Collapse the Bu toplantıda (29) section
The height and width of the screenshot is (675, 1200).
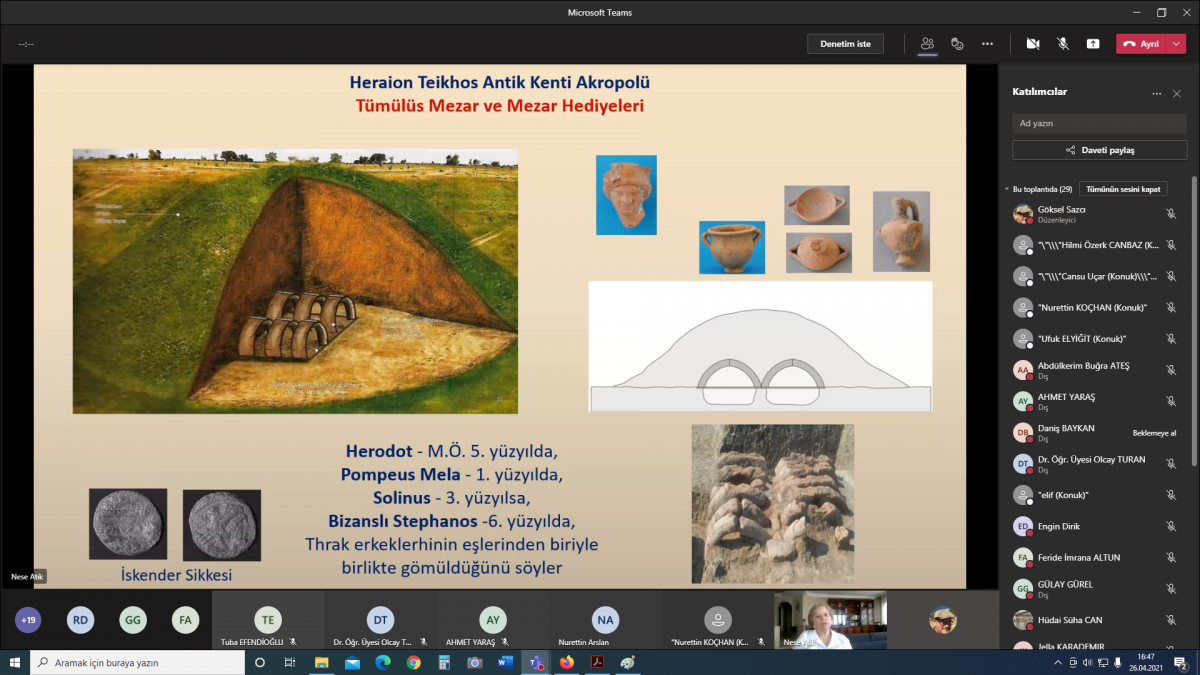point(1008,189)
